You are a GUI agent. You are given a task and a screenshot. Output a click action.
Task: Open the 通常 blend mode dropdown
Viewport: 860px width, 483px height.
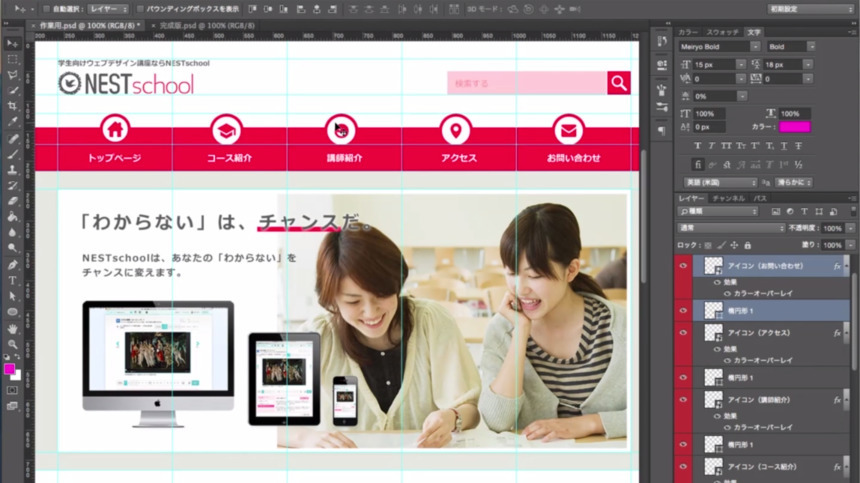pyautogui.click(x=732, y=228)
